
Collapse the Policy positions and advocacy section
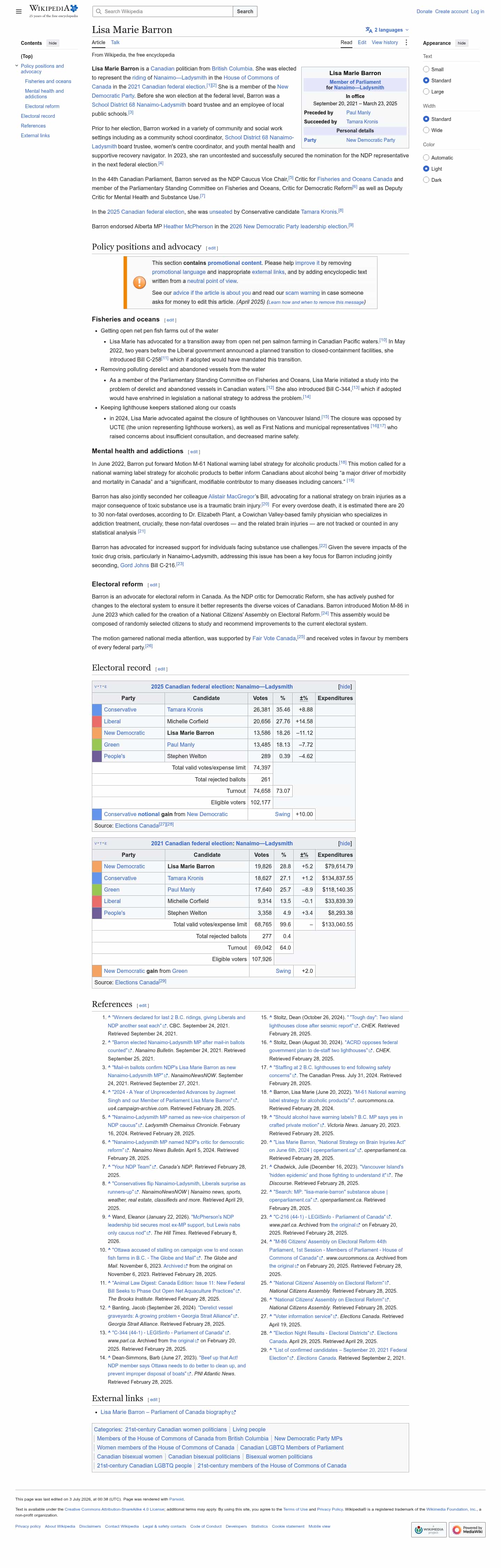coord(17,66)
